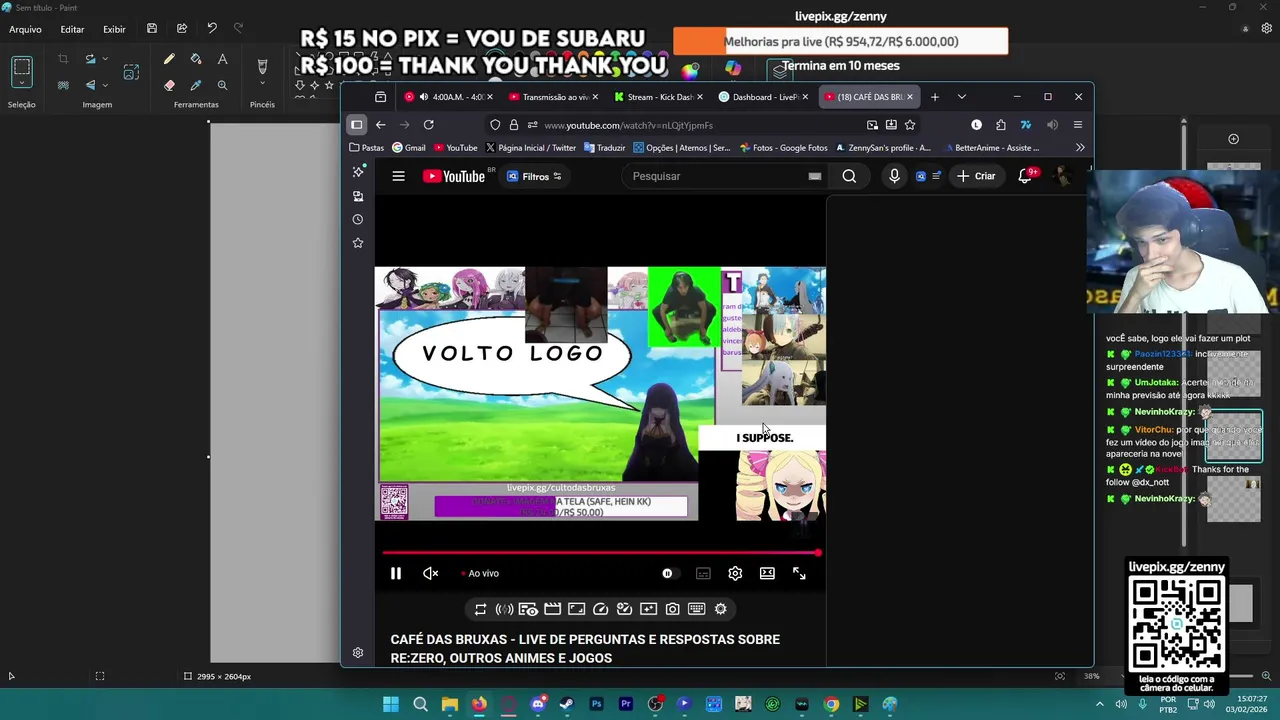Open the browser hamburger menu
Screen dimensions: 1280x720
click(1078, 125)
